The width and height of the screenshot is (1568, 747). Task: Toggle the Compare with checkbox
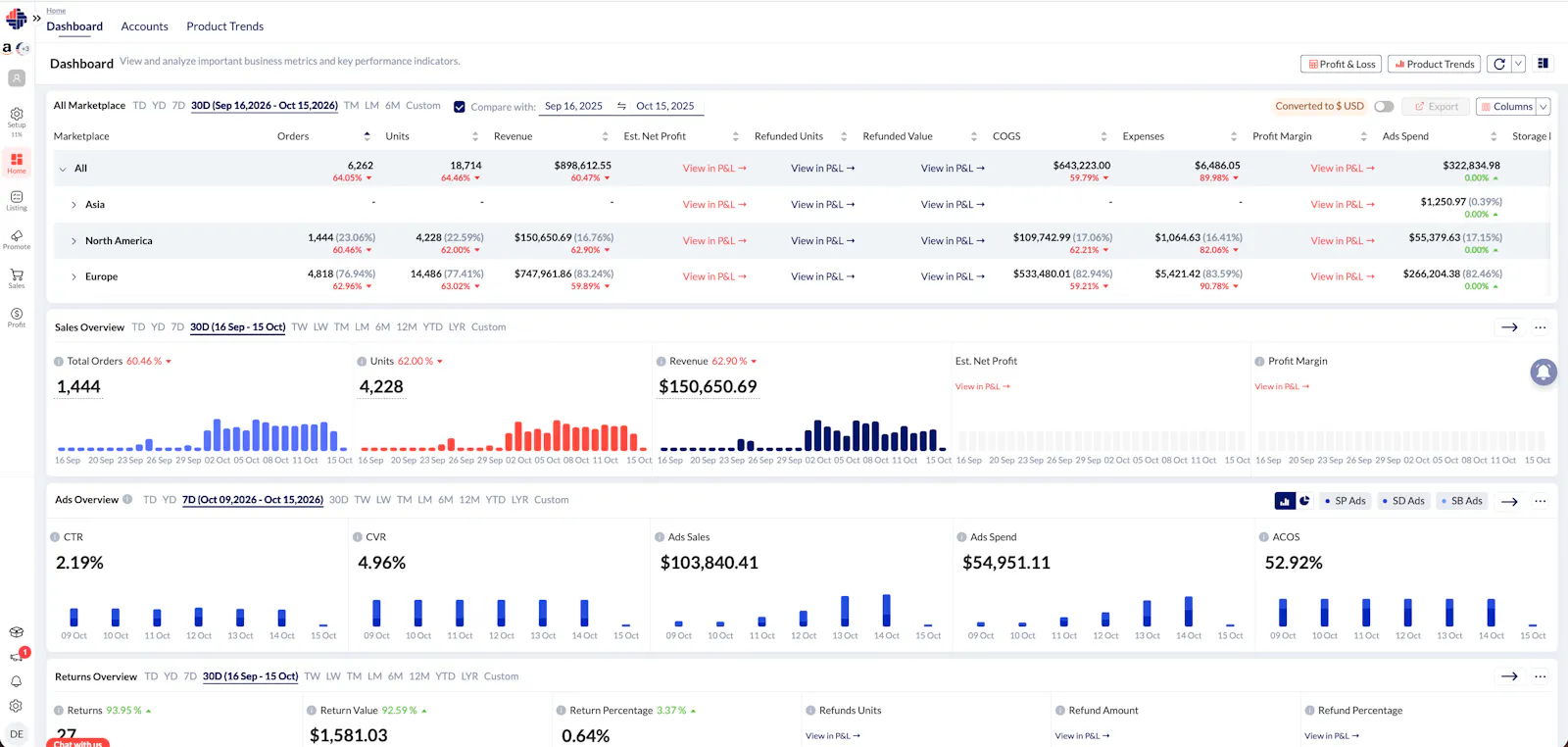click(x=459, y=107)
